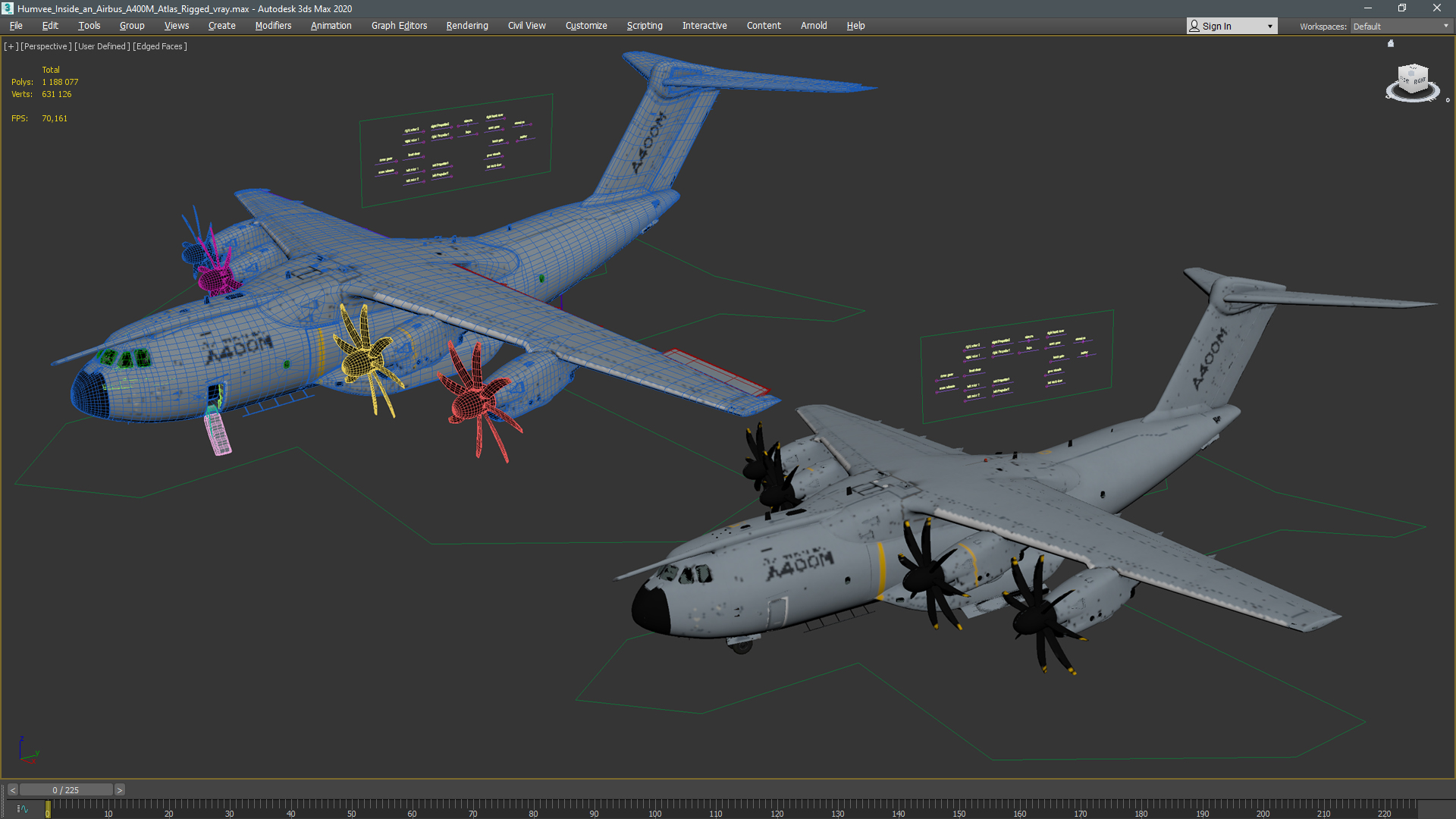
Task: Open the Content menu
Action: coord(764,26)
